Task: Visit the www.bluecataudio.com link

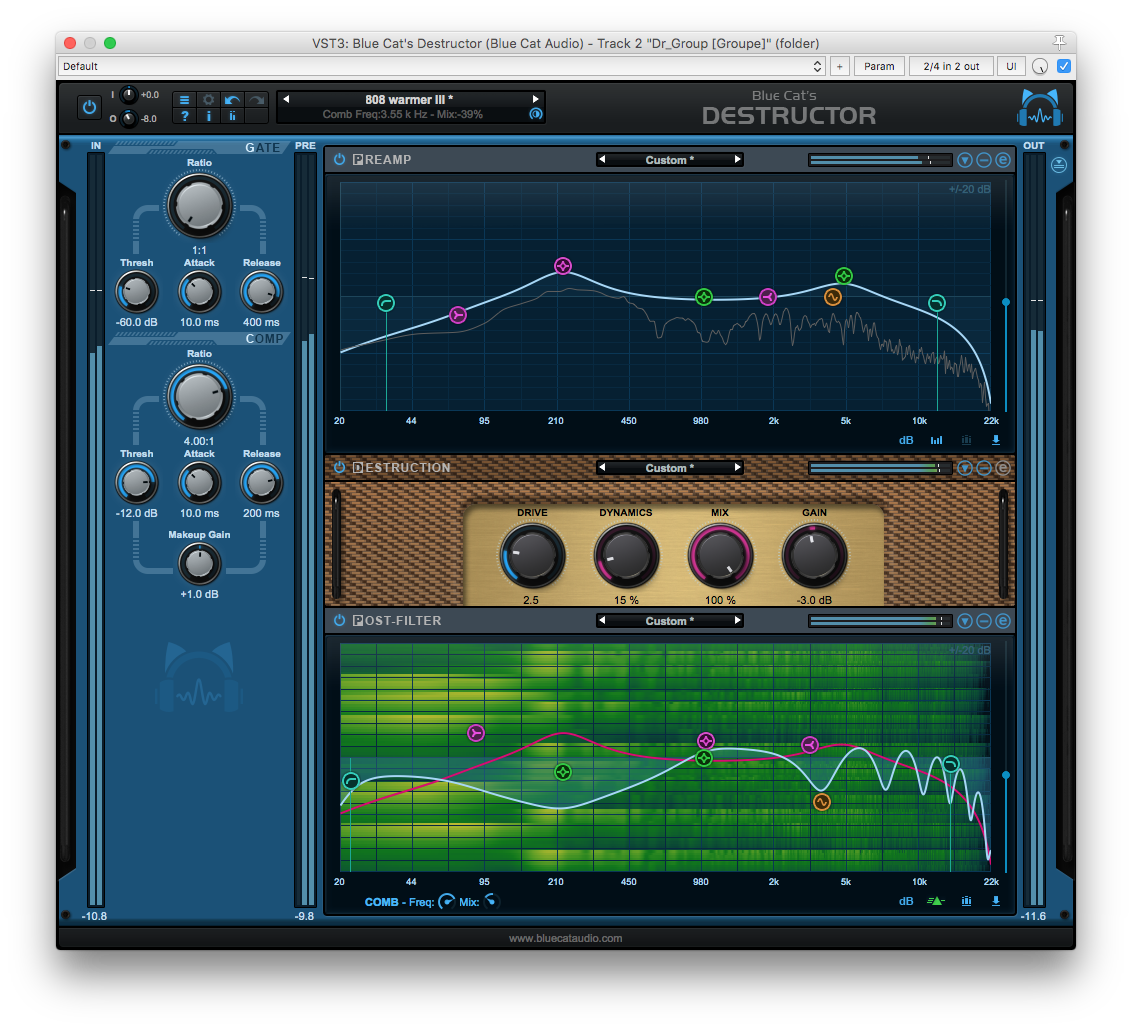Action: (566, 938)
